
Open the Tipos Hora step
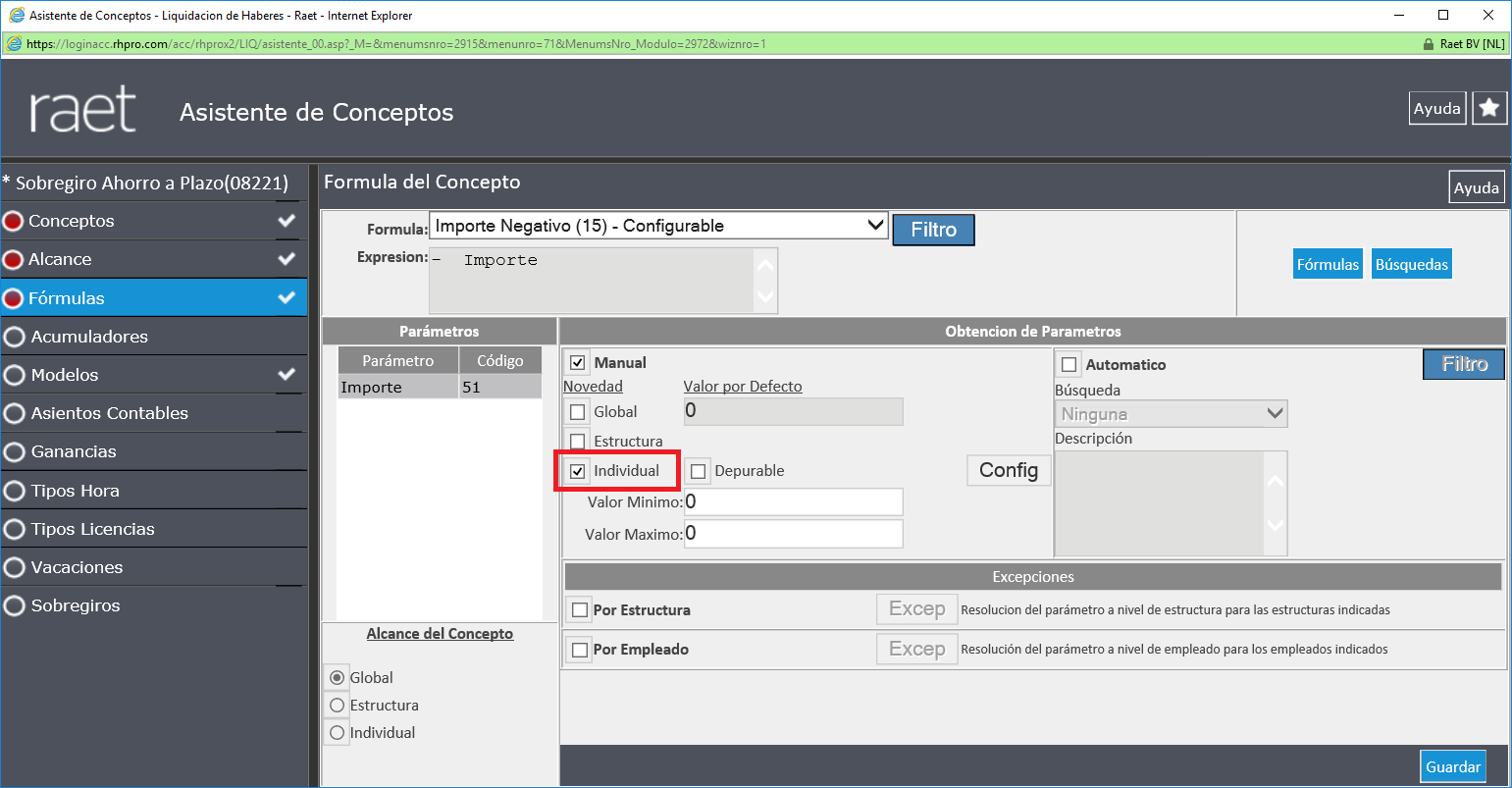click(154, 491)
